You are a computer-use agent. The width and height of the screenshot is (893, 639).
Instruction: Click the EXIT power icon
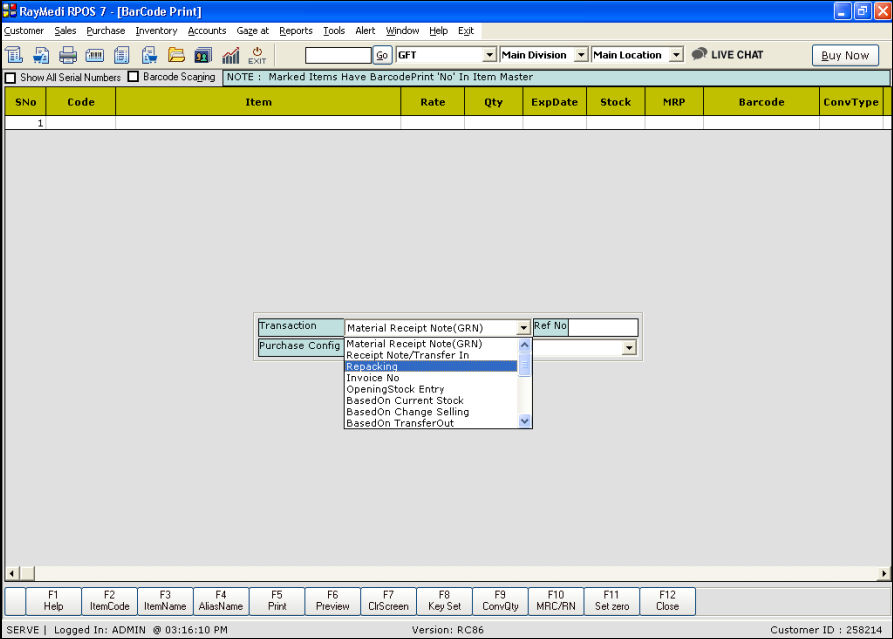(x=257, y=55)
